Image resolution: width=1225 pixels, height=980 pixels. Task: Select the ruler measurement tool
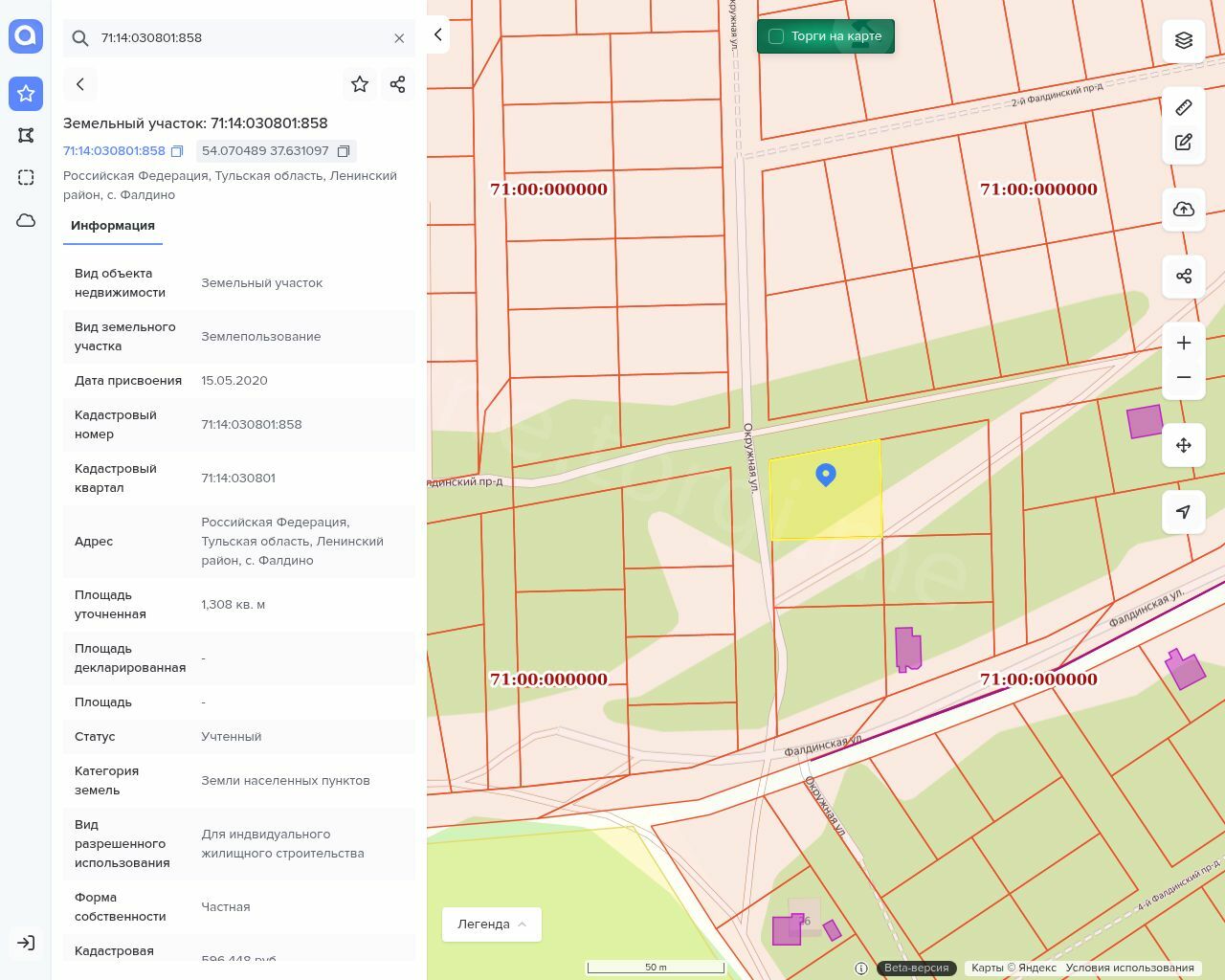click(1184, 107)
